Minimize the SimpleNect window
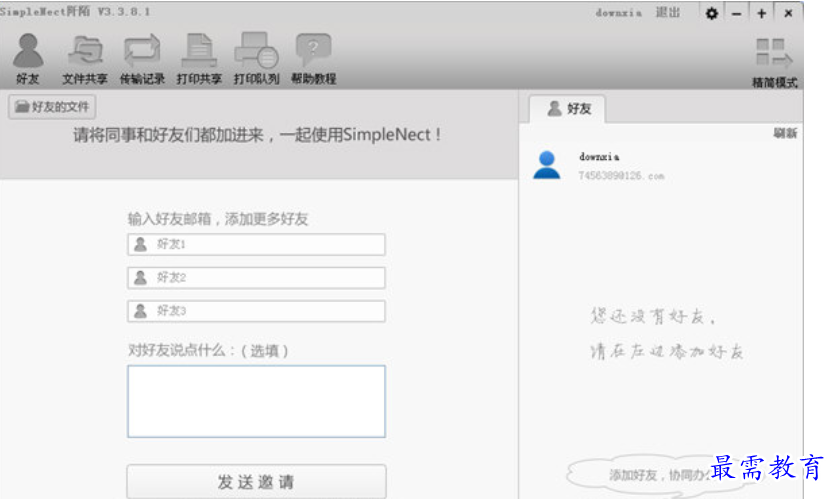Screen dimensions: 832x499 pyautogui.click(x=736, y=14)
